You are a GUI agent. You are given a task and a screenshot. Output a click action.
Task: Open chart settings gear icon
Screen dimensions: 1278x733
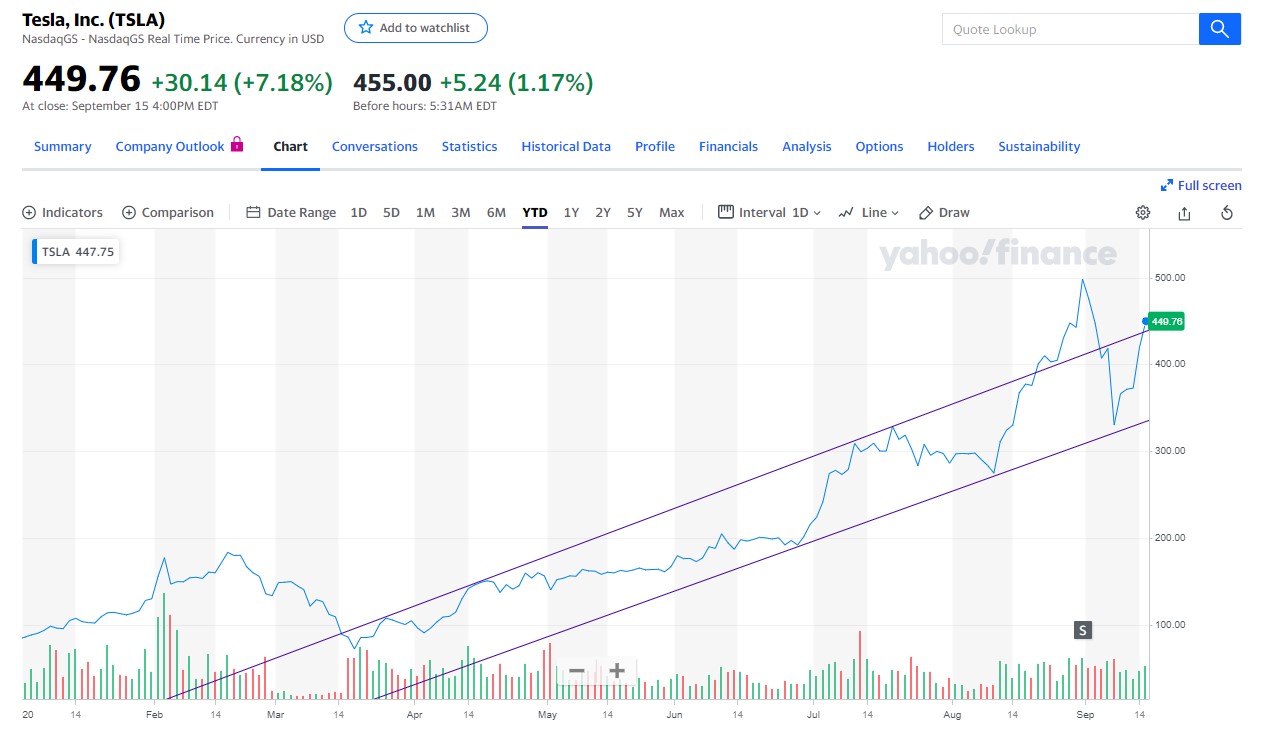(x=1143, y=213)
